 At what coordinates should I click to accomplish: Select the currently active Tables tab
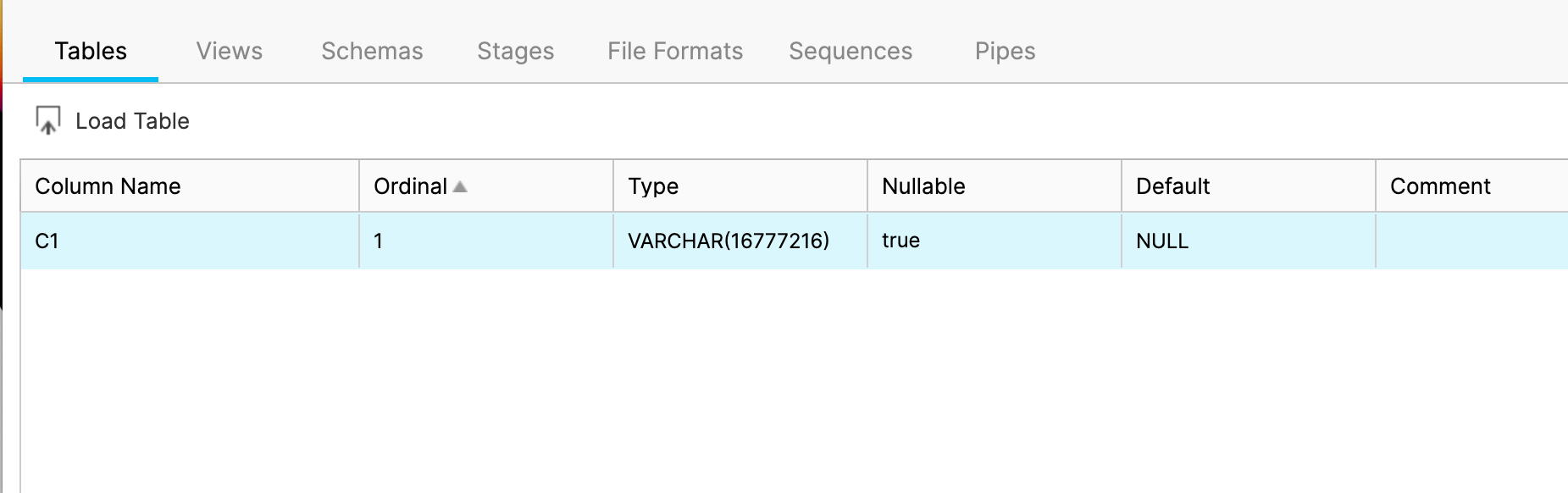tap(90, 51)
